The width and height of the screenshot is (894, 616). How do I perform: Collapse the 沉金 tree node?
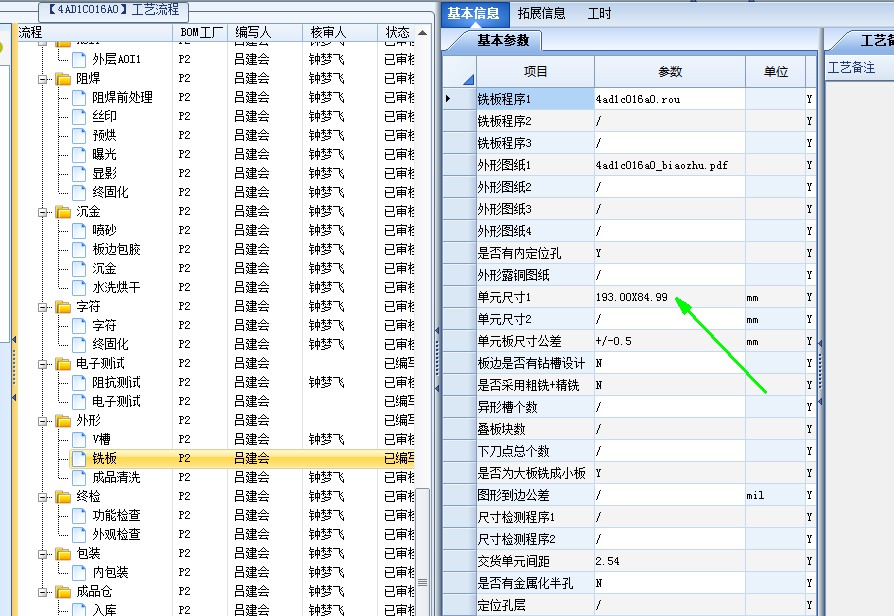click(43, 212)
